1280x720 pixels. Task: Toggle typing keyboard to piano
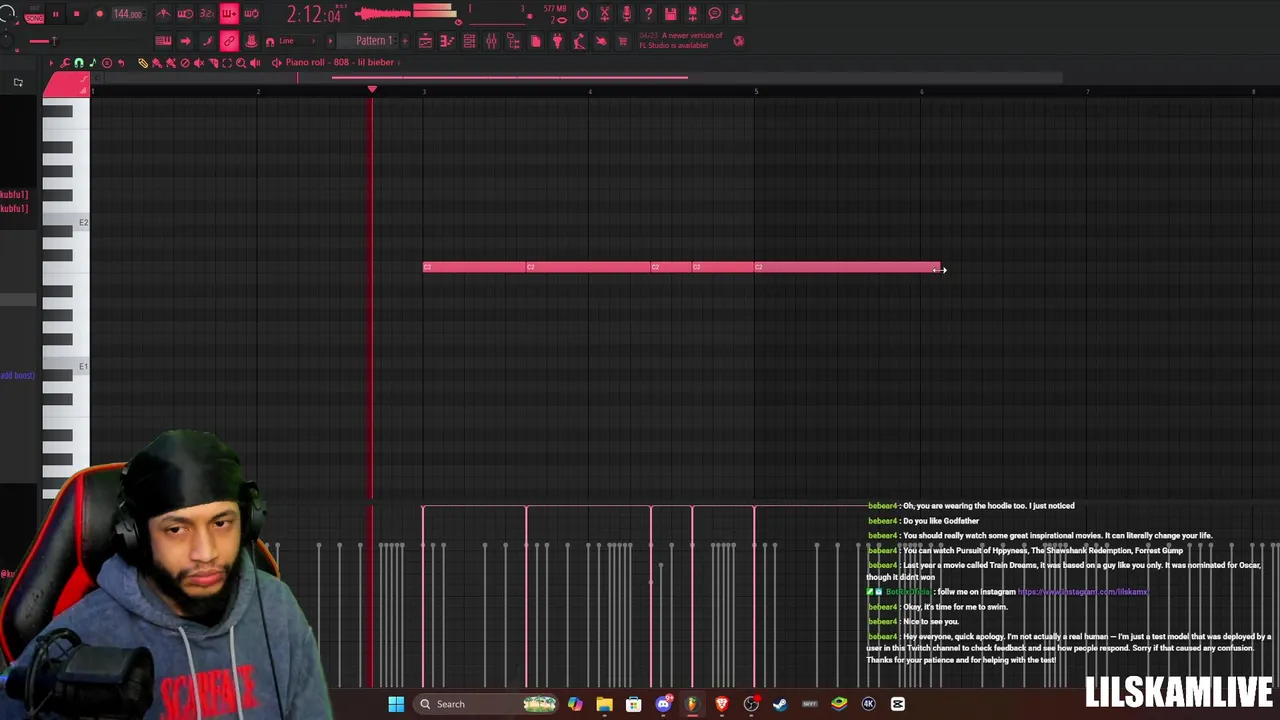[x=163, y=41]
